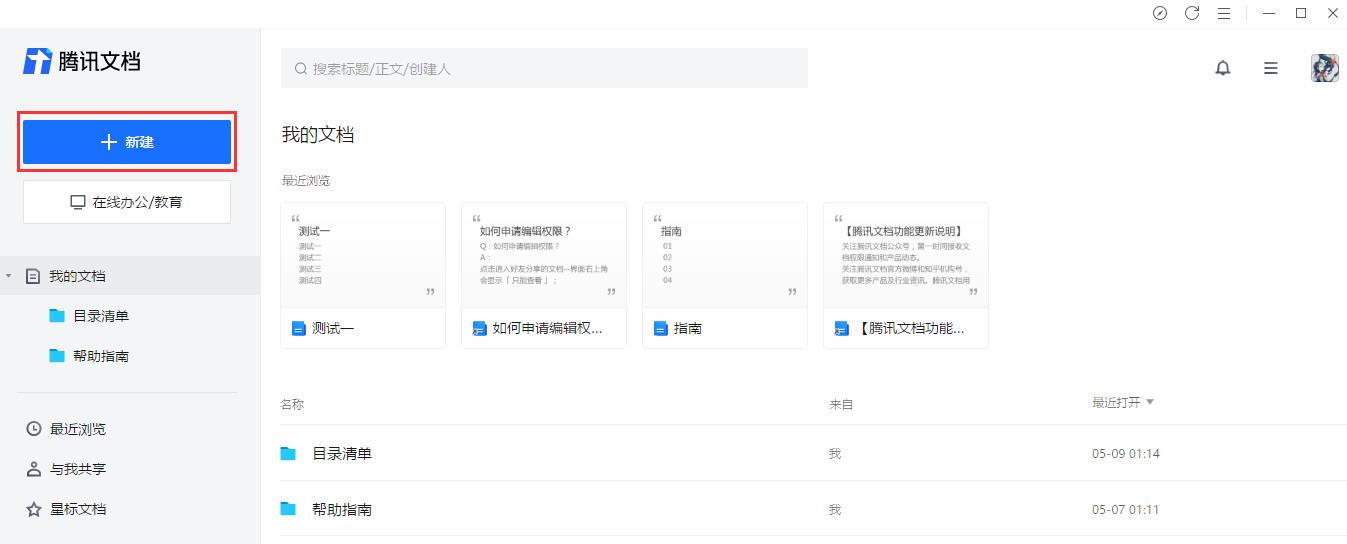
Task: Open 帮助指南 folder in sidebar
Action: (100, 356)
